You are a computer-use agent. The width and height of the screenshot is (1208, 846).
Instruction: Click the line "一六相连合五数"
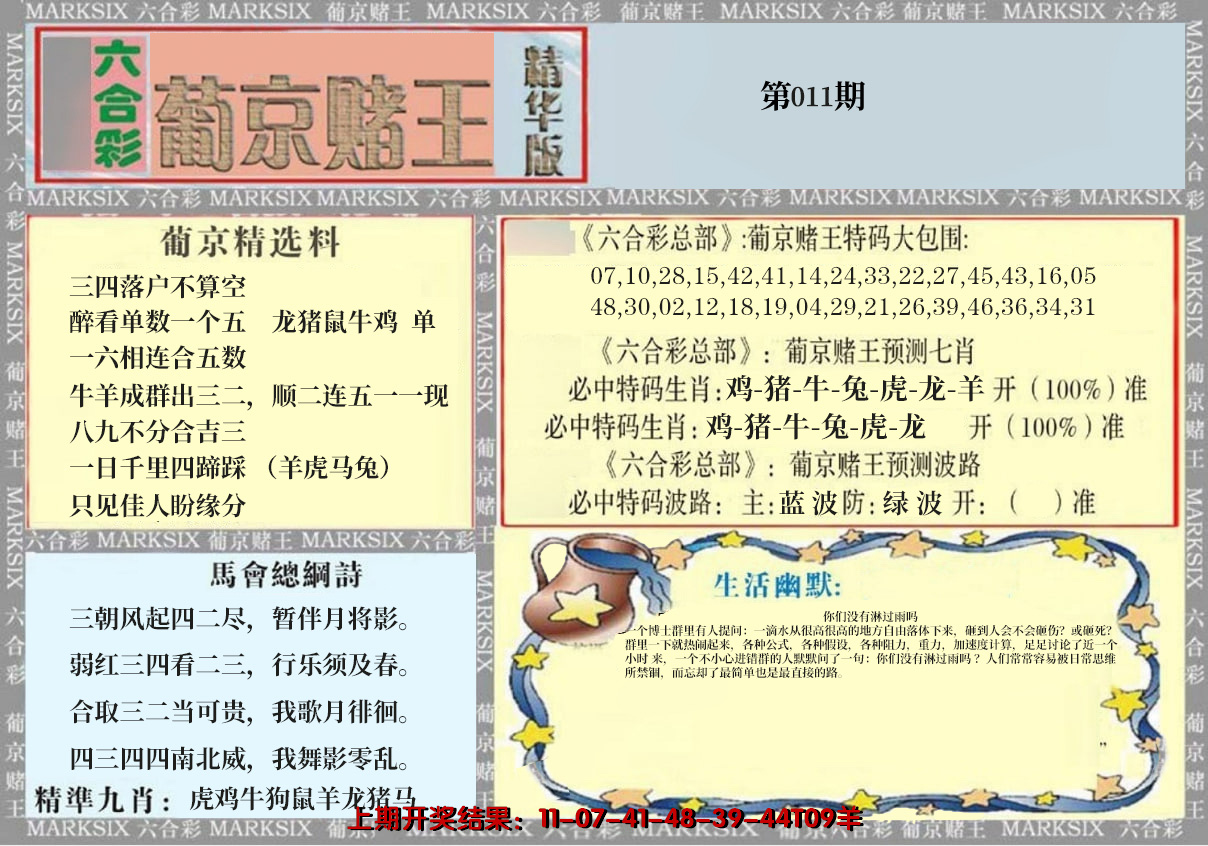(x=157, y=359)
